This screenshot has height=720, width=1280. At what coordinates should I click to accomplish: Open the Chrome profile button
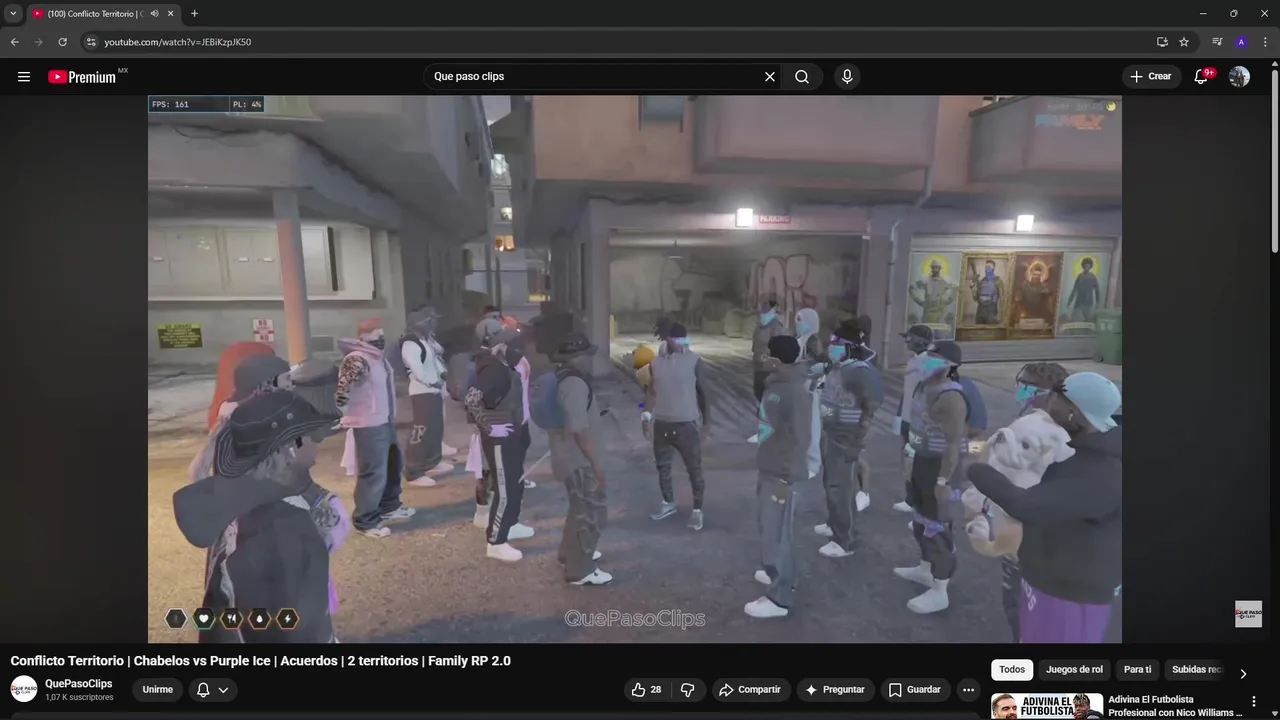click(x=1241, y=42)
